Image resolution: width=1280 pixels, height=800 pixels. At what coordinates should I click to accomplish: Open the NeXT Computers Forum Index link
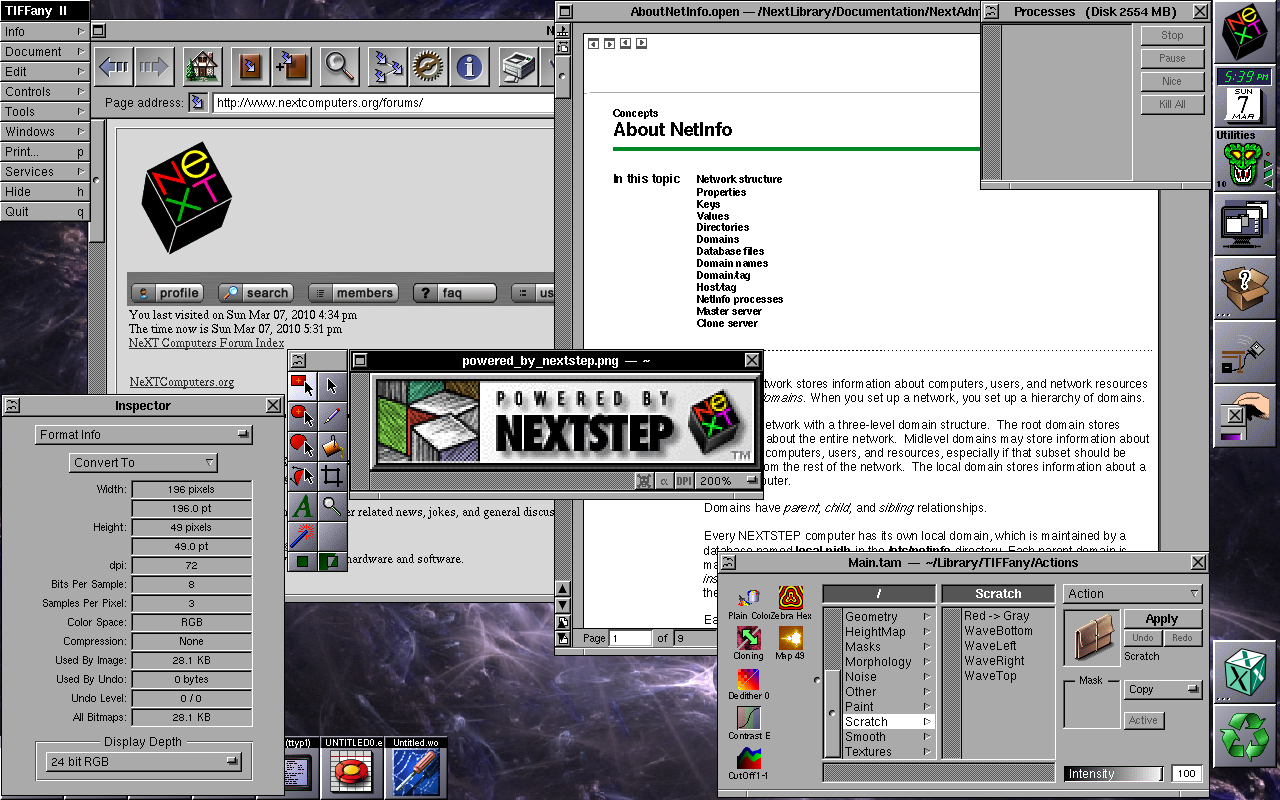pyautogui.click(x=207, y=343)
